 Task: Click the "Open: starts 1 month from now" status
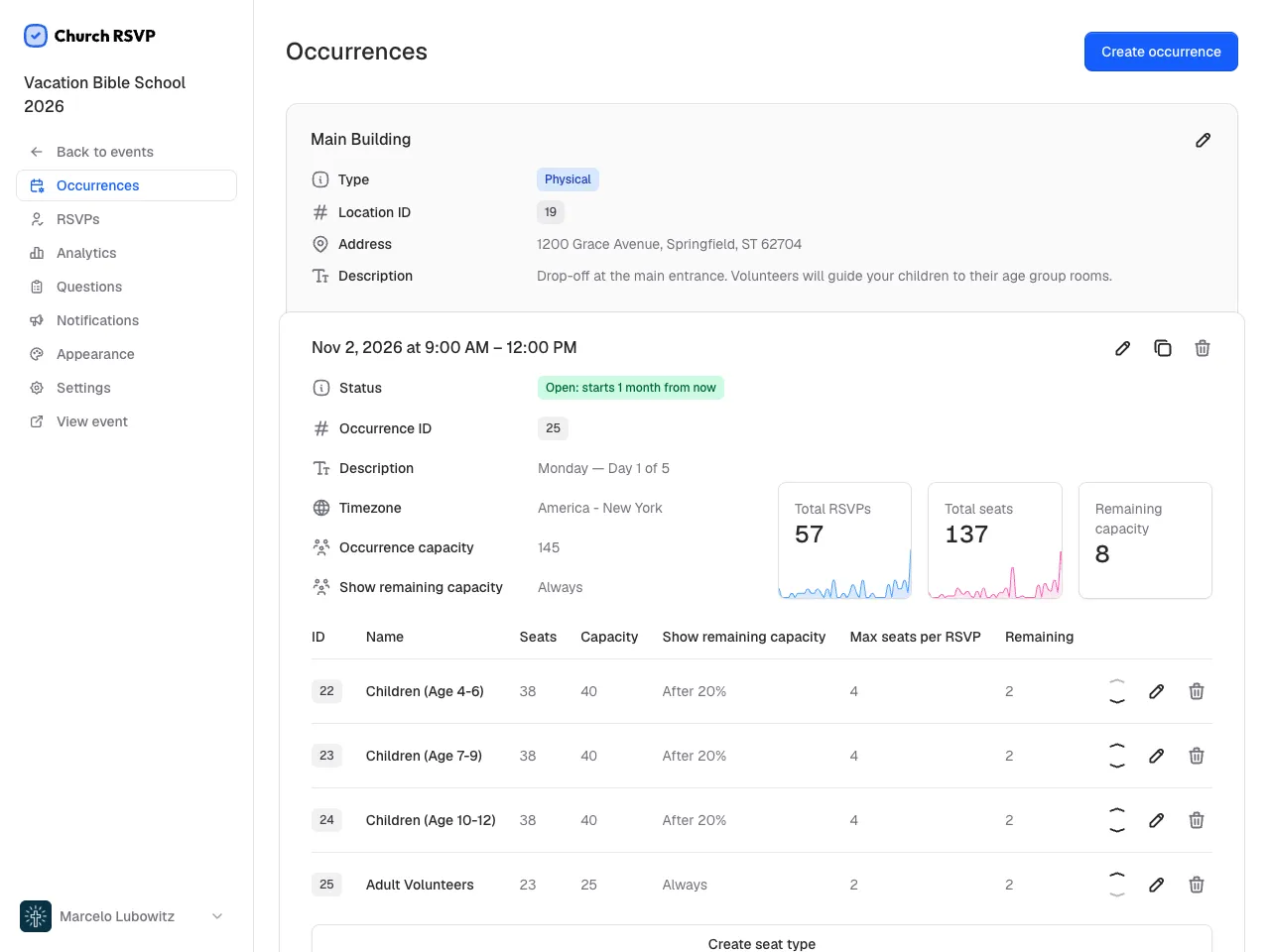pos(631,388)
